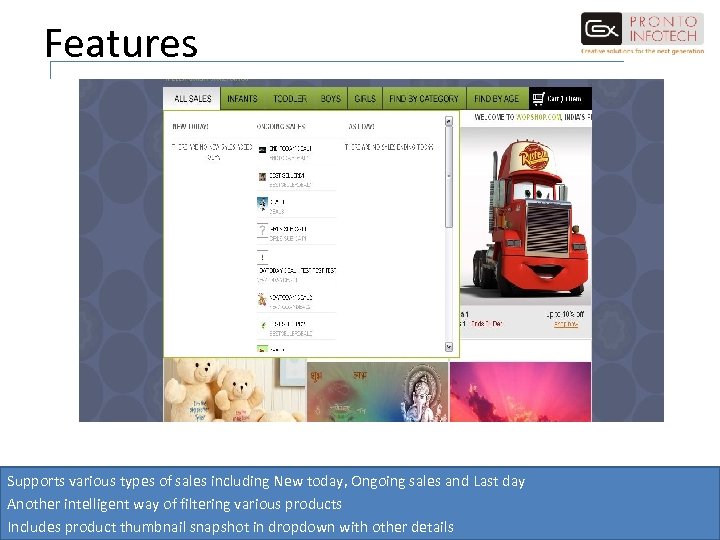Click the exclamation-mark placeholder sale thumbnail
This screenshot has width=720, height=540.
point(262,257)
